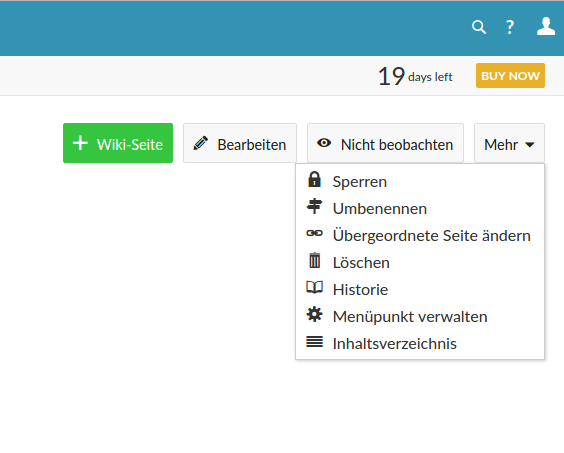Click Bearbeiten to edit the page
Image resolution: width=564 pixels, height=453 pixels.
tap(240, 143)
